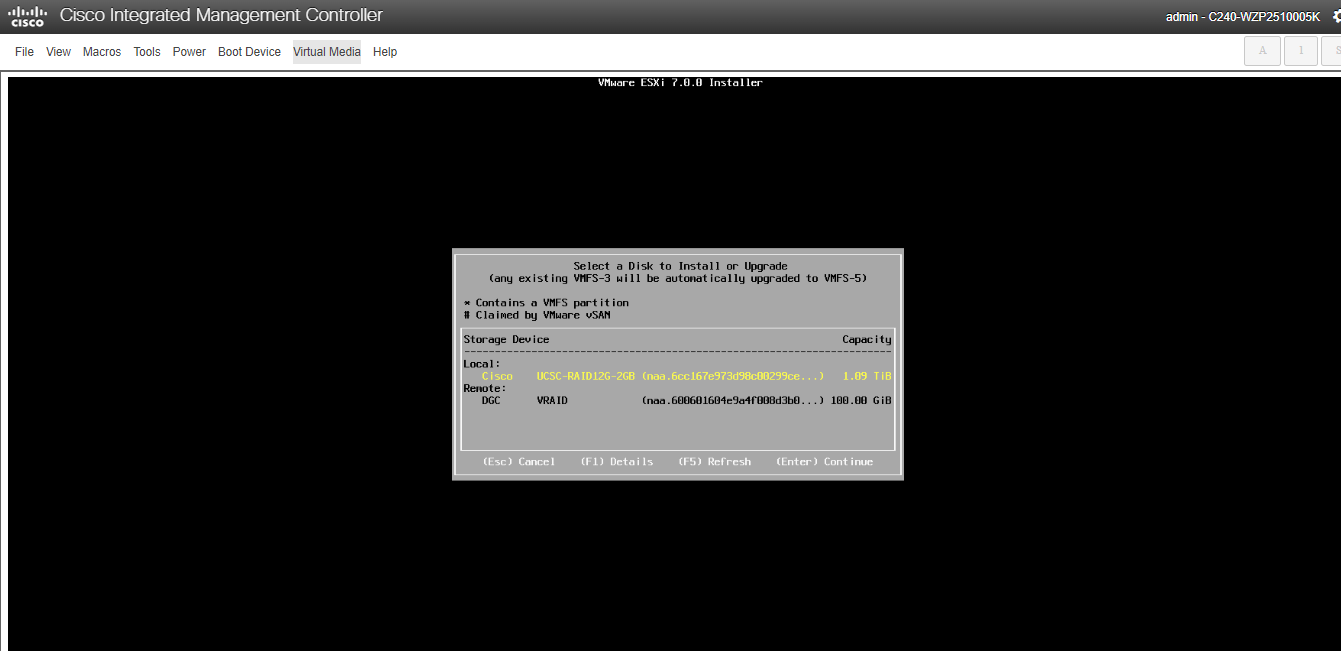Open the File menu
The height and width of the screenshot is (651, 1341).
click(24, 52)
